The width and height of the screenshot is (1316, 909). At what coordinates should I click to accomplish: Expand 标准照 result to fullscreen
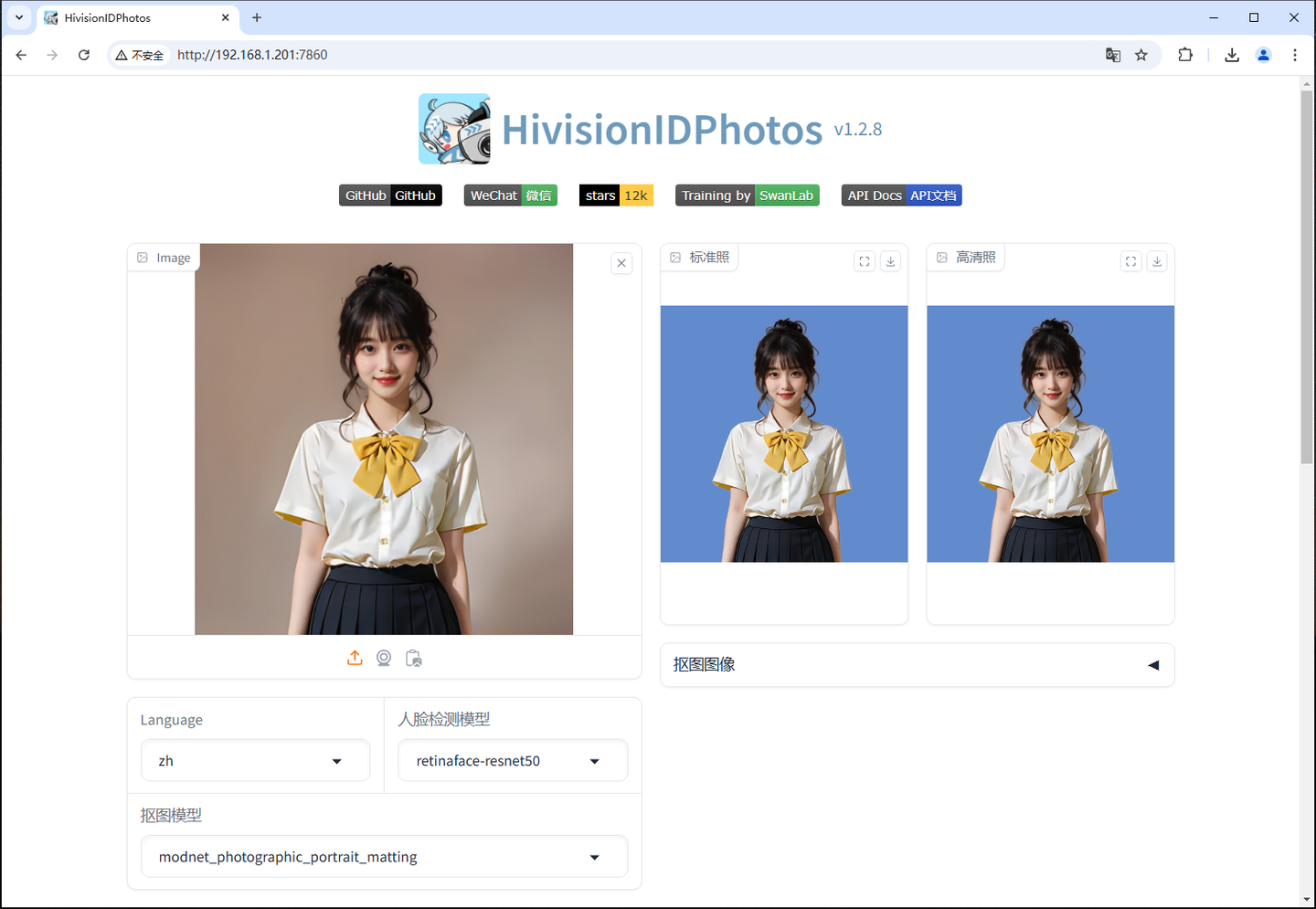pos(864,260)
